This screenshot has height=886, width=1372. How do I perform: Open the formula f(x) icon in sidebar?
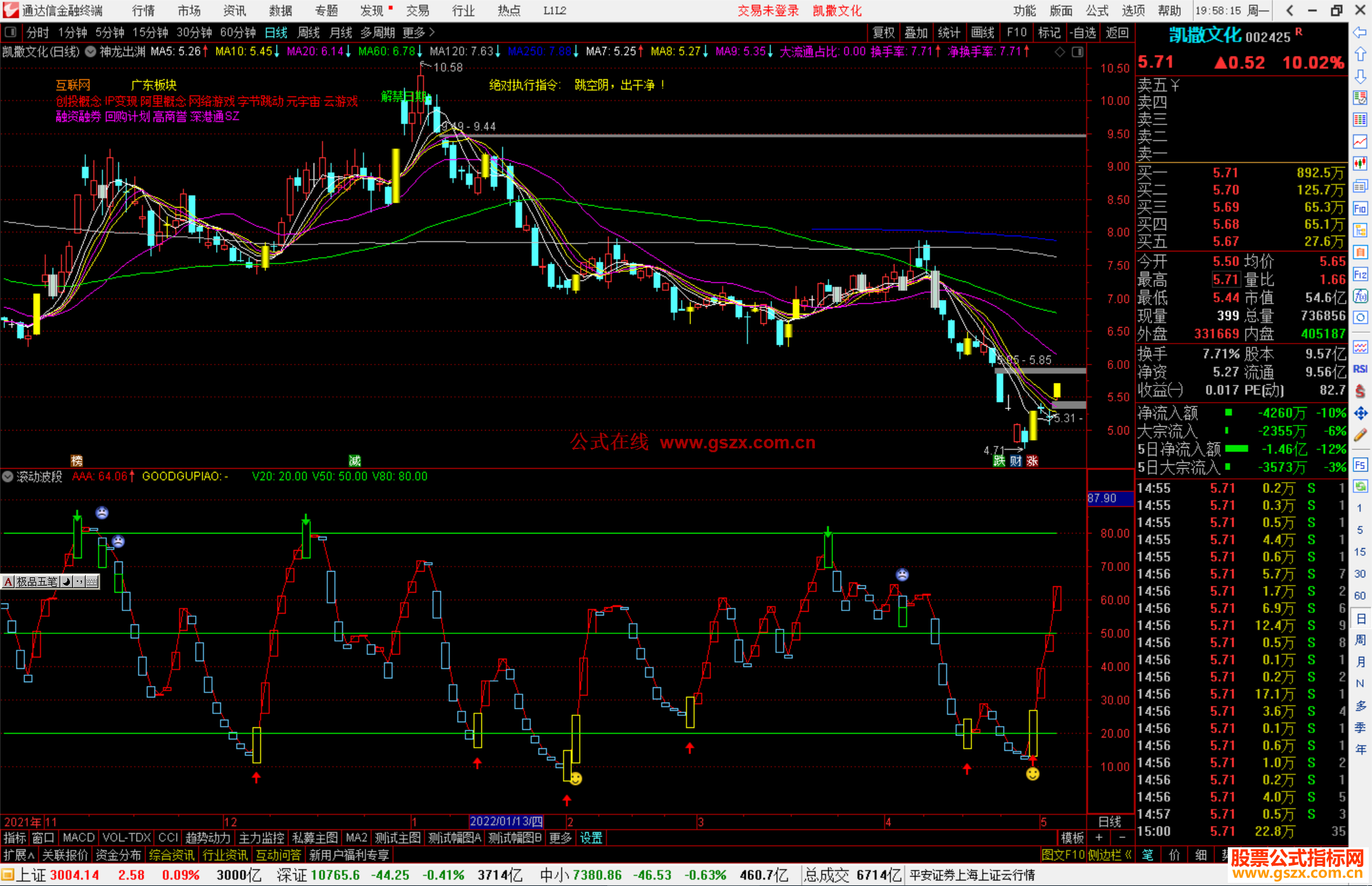click(x=1360, y=296)
